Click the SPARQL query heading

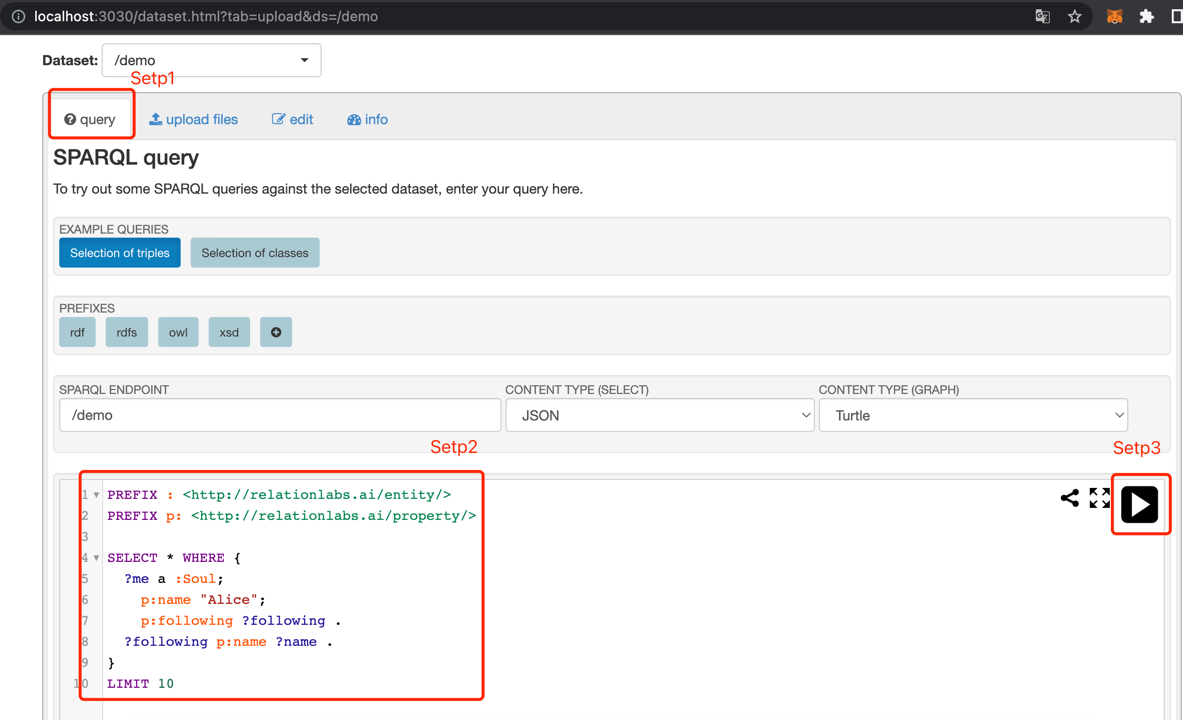click(x=126, y=157)
